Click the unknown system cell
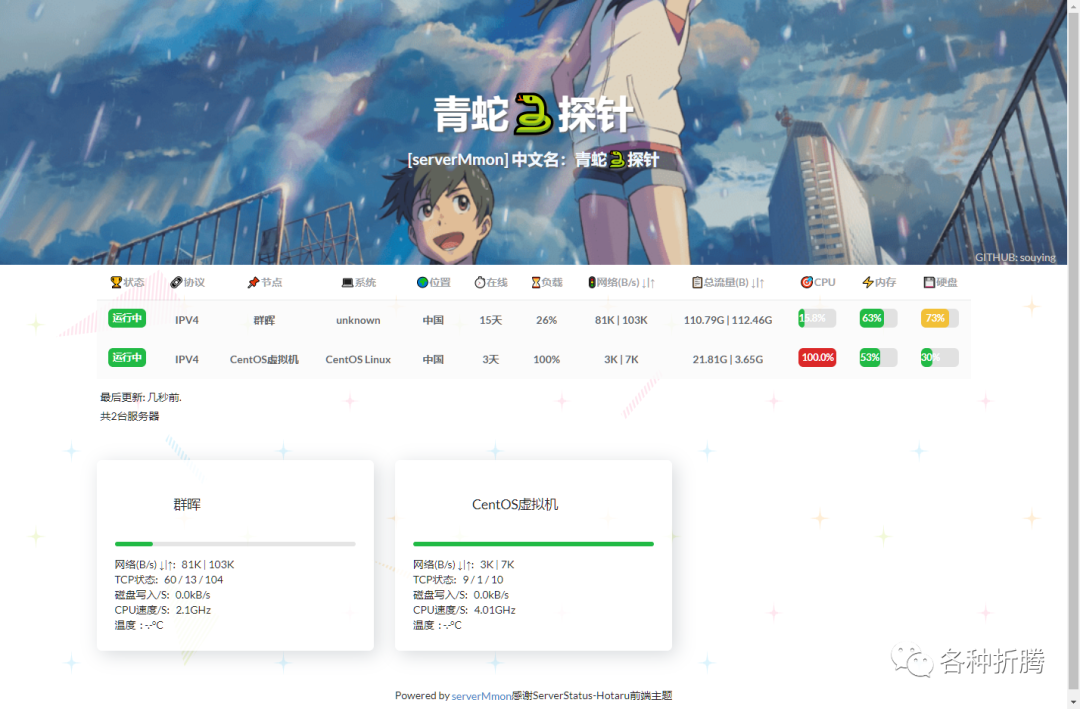The height and width of the screenshot is (709, 1080). coord(358,320)
